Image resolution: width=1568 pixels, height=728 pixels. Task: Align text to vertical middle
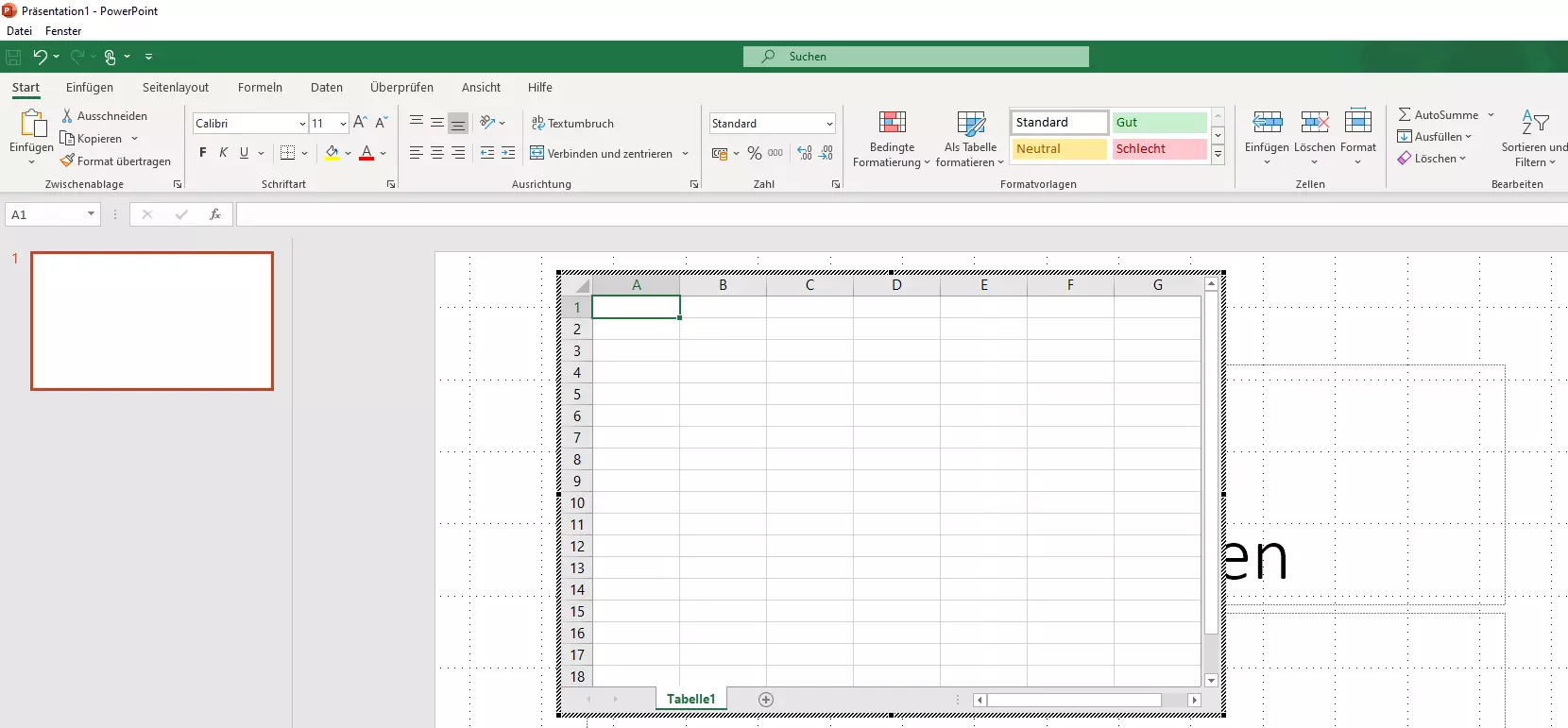437,123
